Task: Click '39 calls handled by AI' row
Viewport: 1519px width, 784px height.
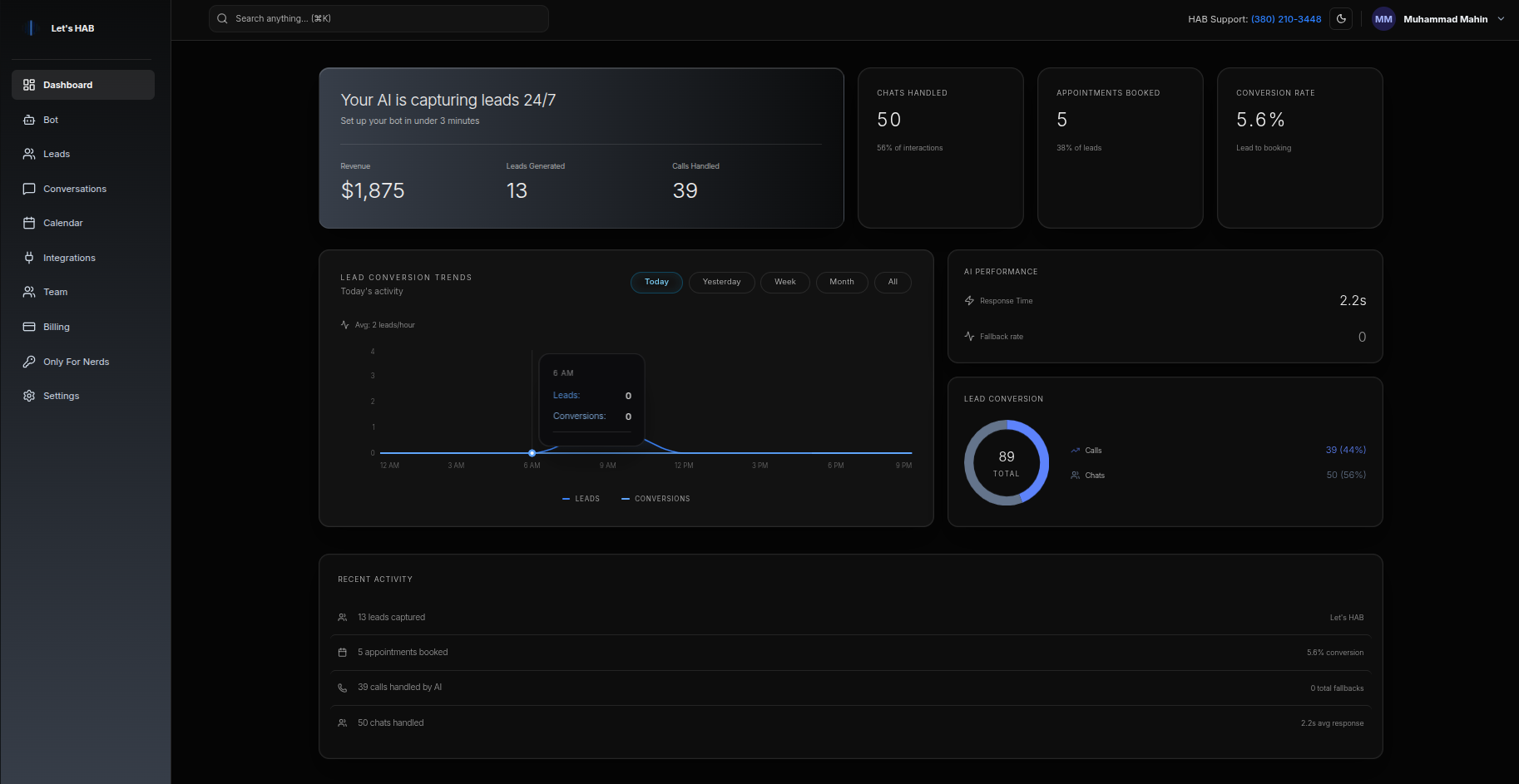Action: tap(850, 688)
